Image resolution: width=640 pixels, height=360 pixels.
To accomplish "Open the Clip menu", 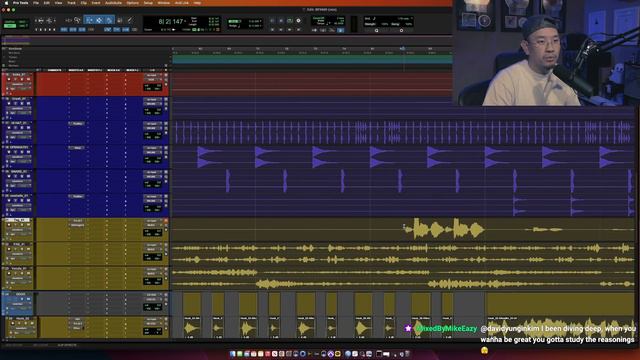I will (84, 3).
